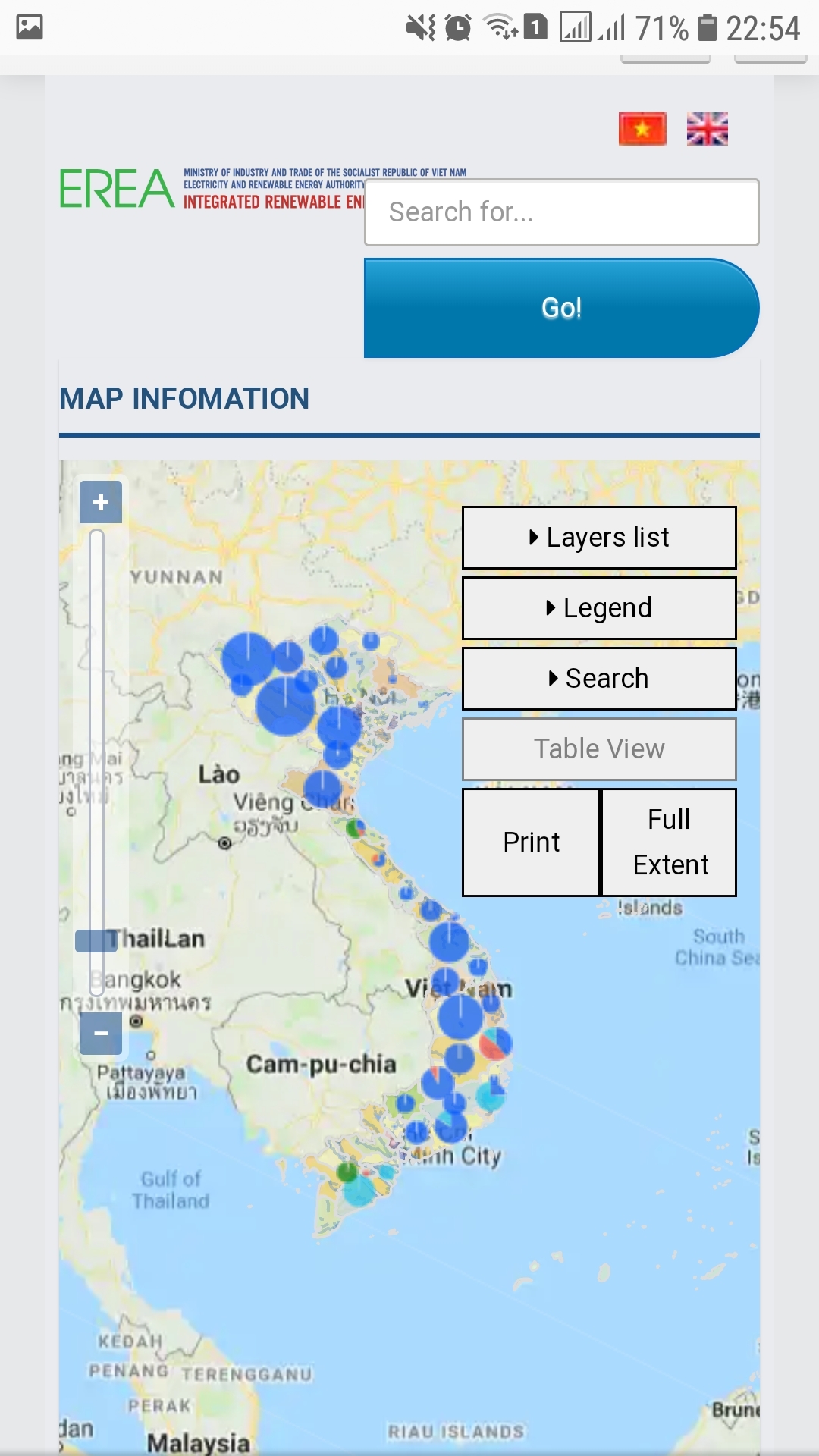Open the picture notification icon
The image size is (819, 1456).
(x=30, y=27)
